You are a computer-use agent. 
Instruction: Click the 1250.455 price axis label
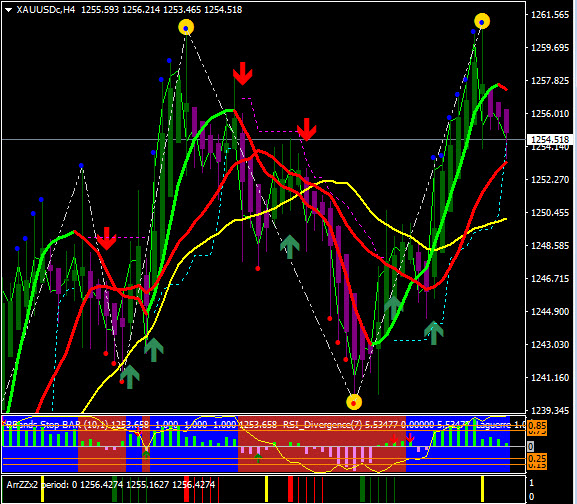point(550,213)
